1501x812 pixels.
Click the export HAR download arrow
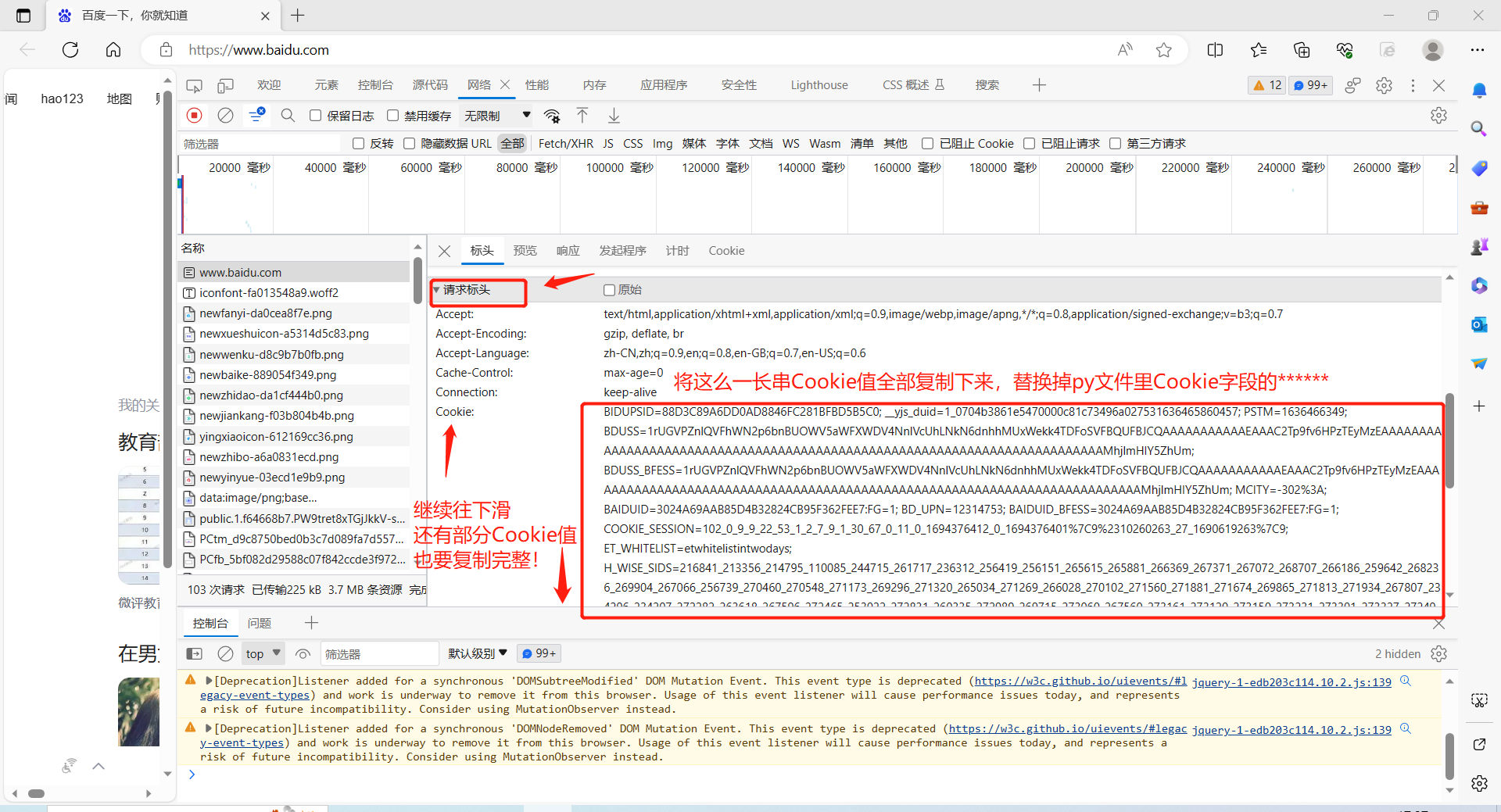(x=614, y=116)
